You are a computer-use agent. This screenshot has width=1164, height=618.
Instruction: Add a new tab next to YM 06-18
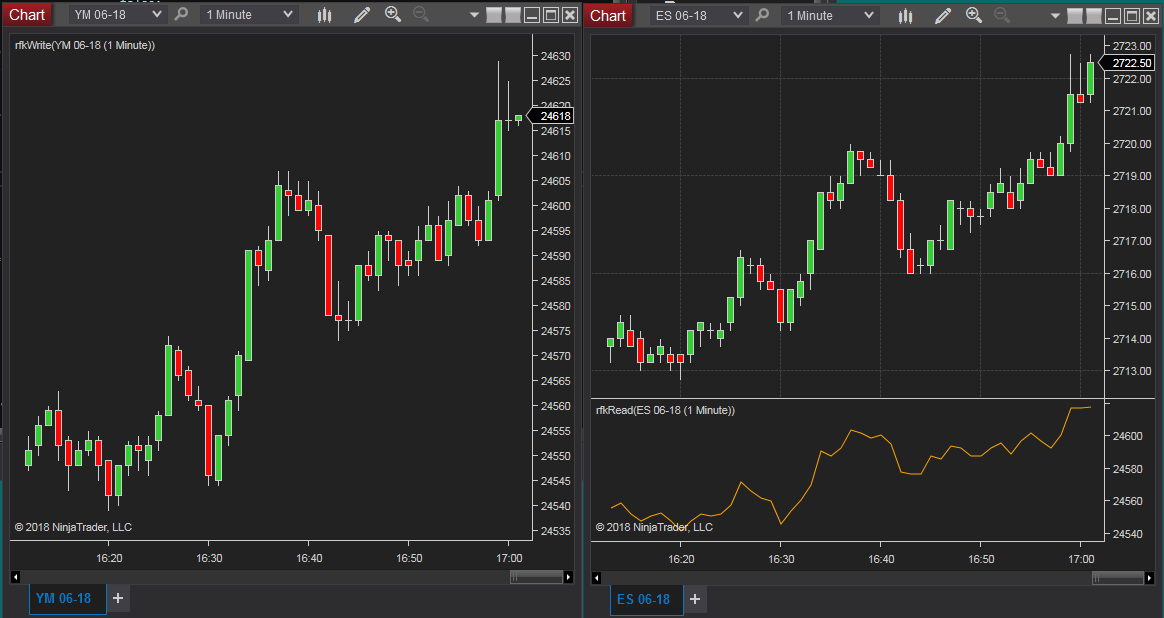point(118,598)
